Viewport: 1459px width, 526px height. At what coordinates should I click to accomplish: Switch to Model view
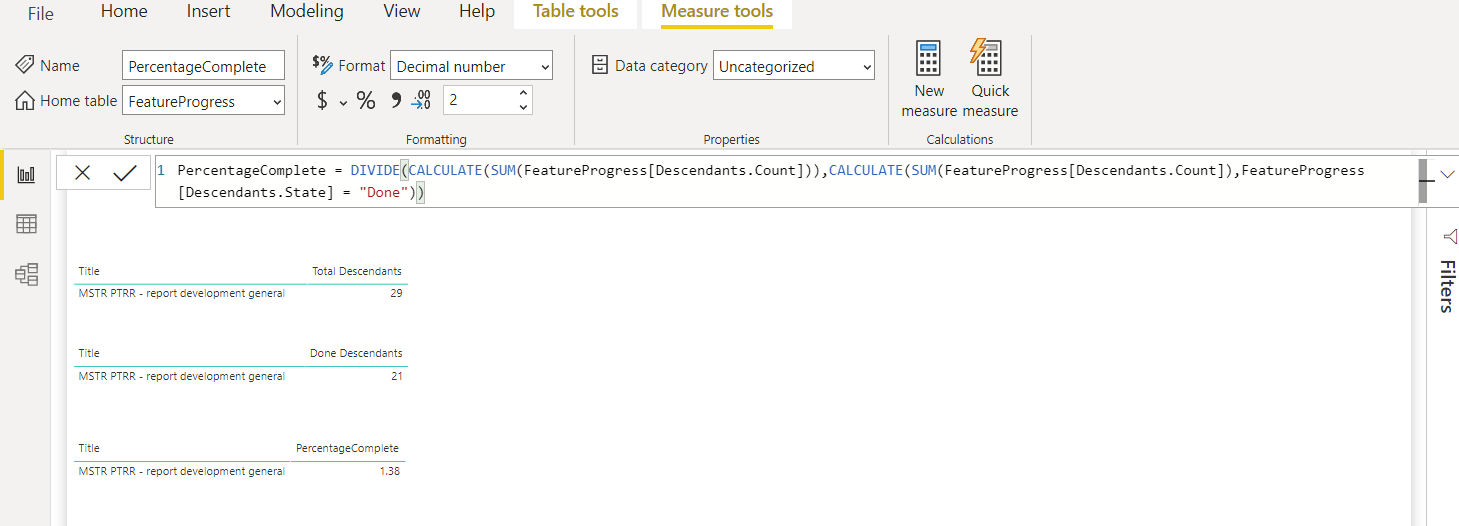(x=26, y=274)
